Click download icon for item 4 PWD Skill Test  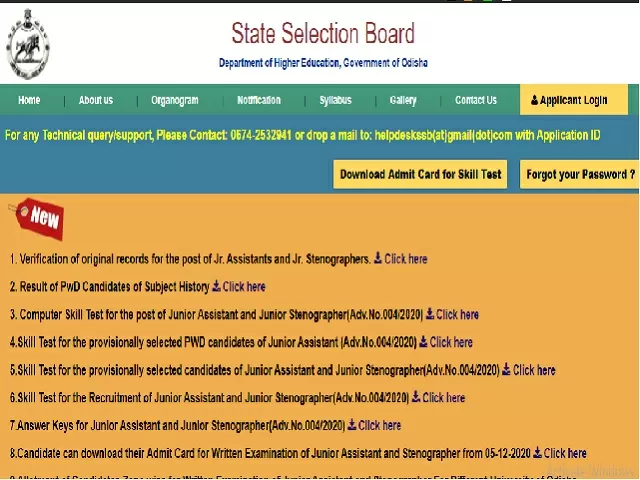(423, 341)
